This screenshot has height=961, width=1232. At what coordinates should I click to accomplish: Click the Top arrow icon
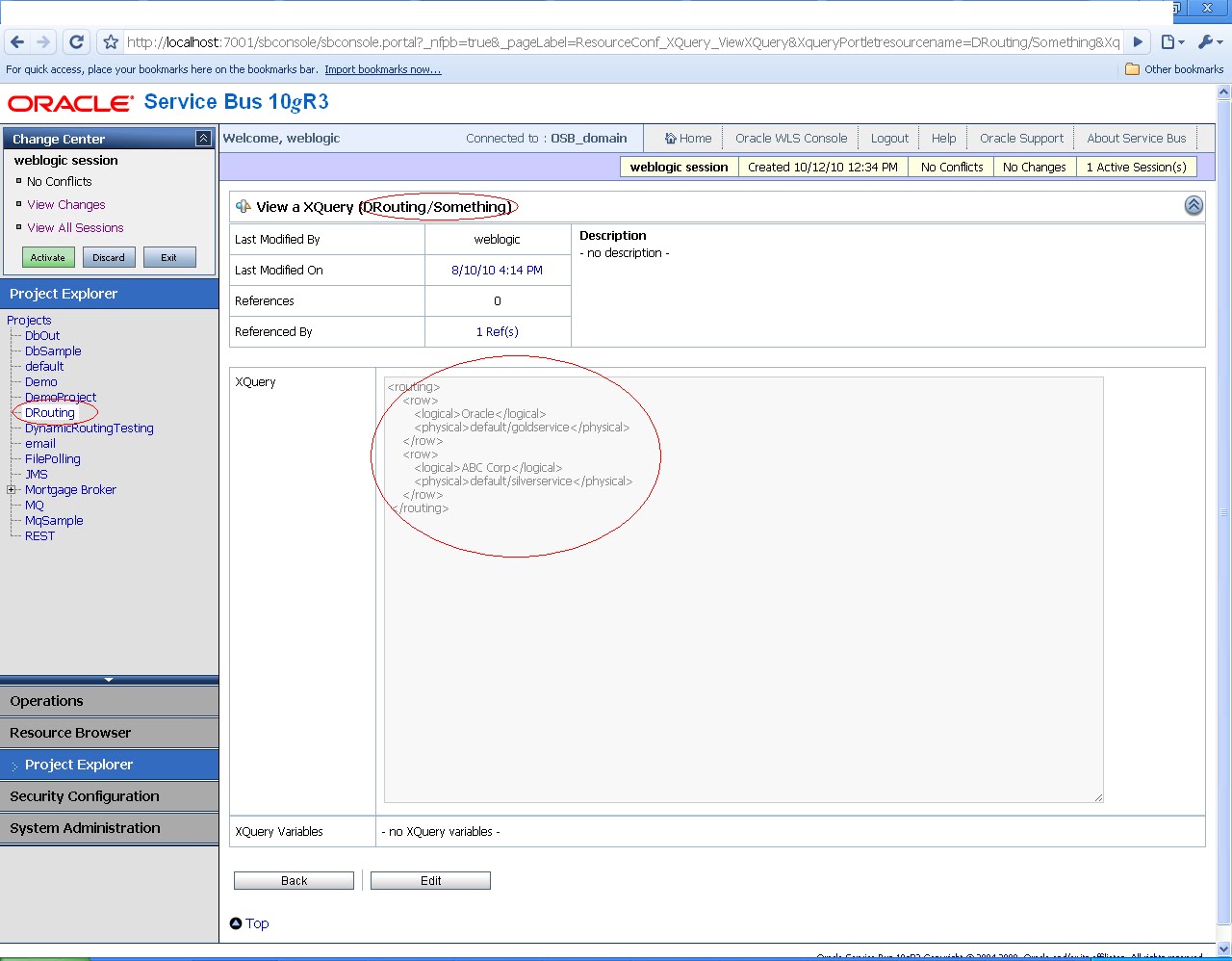[236, 923]
